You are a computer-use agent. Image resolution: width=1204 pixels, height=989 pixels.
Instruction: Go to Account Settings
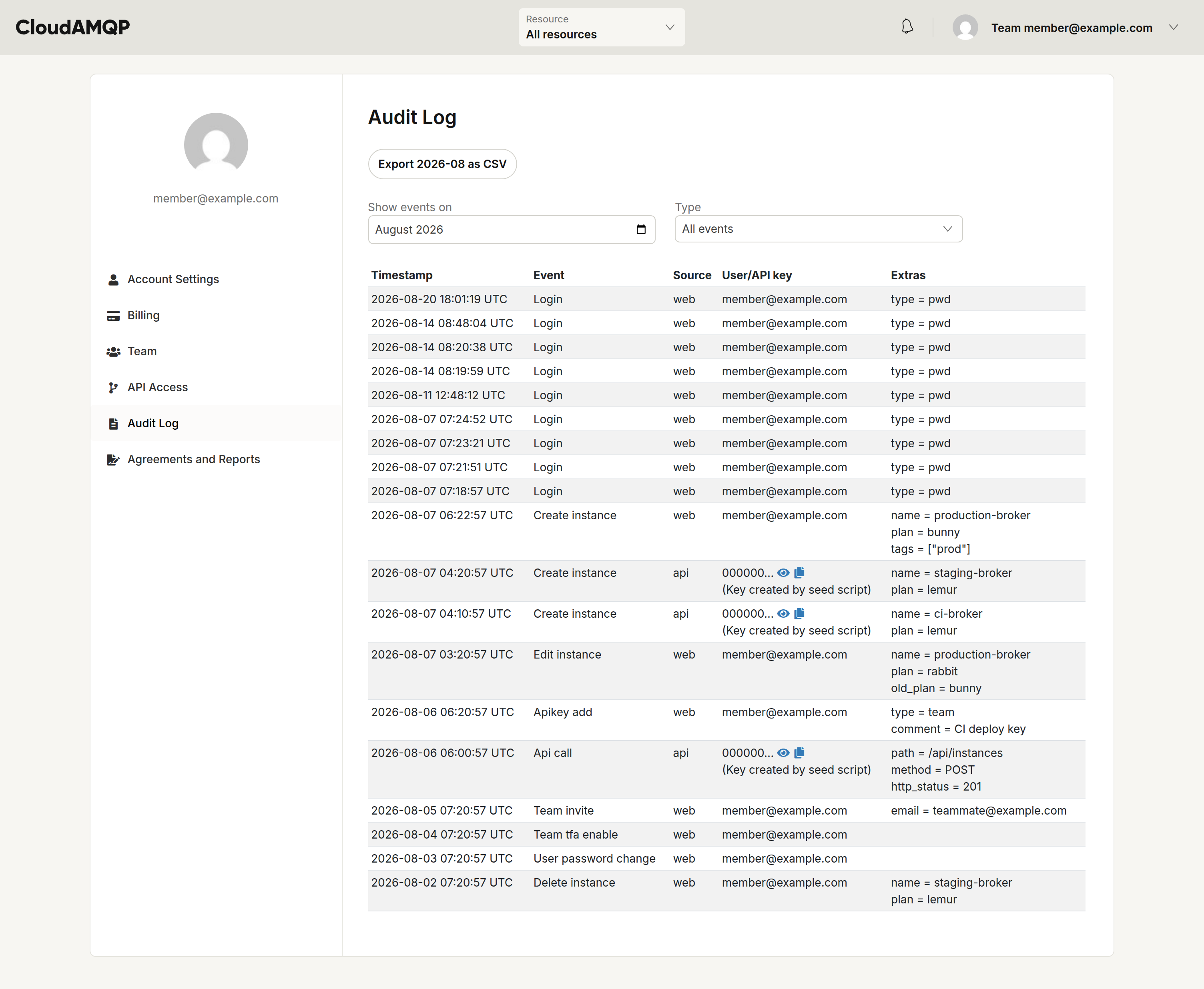point(173,279)
